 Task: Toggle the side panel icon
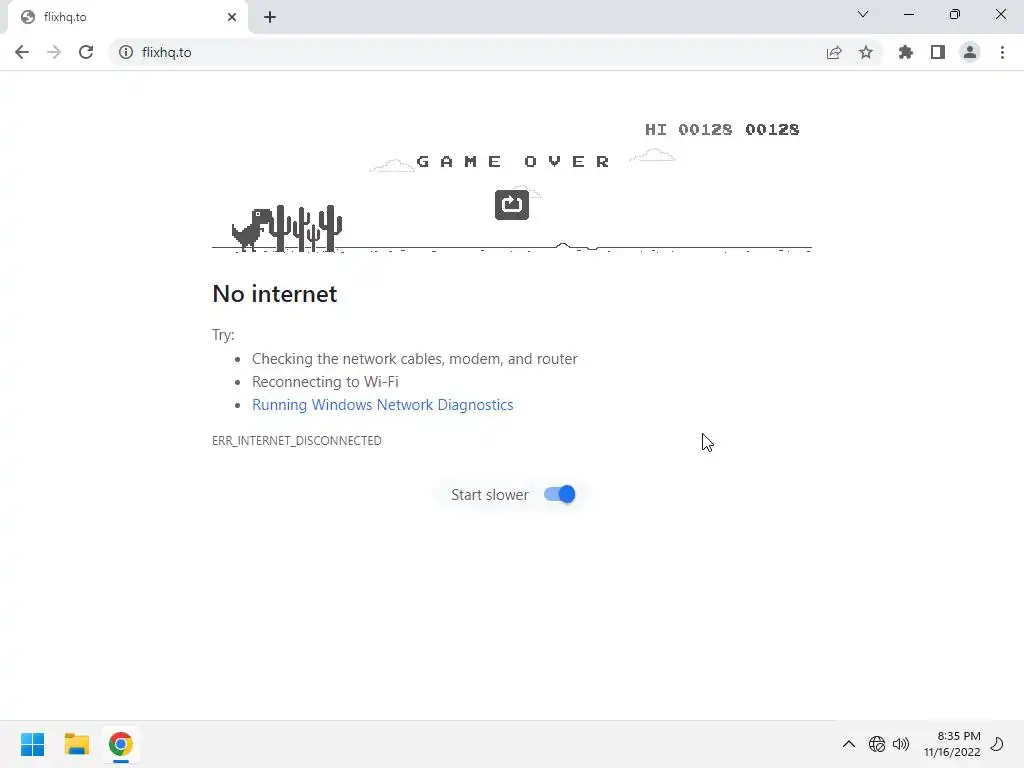[x=938, y=52]
